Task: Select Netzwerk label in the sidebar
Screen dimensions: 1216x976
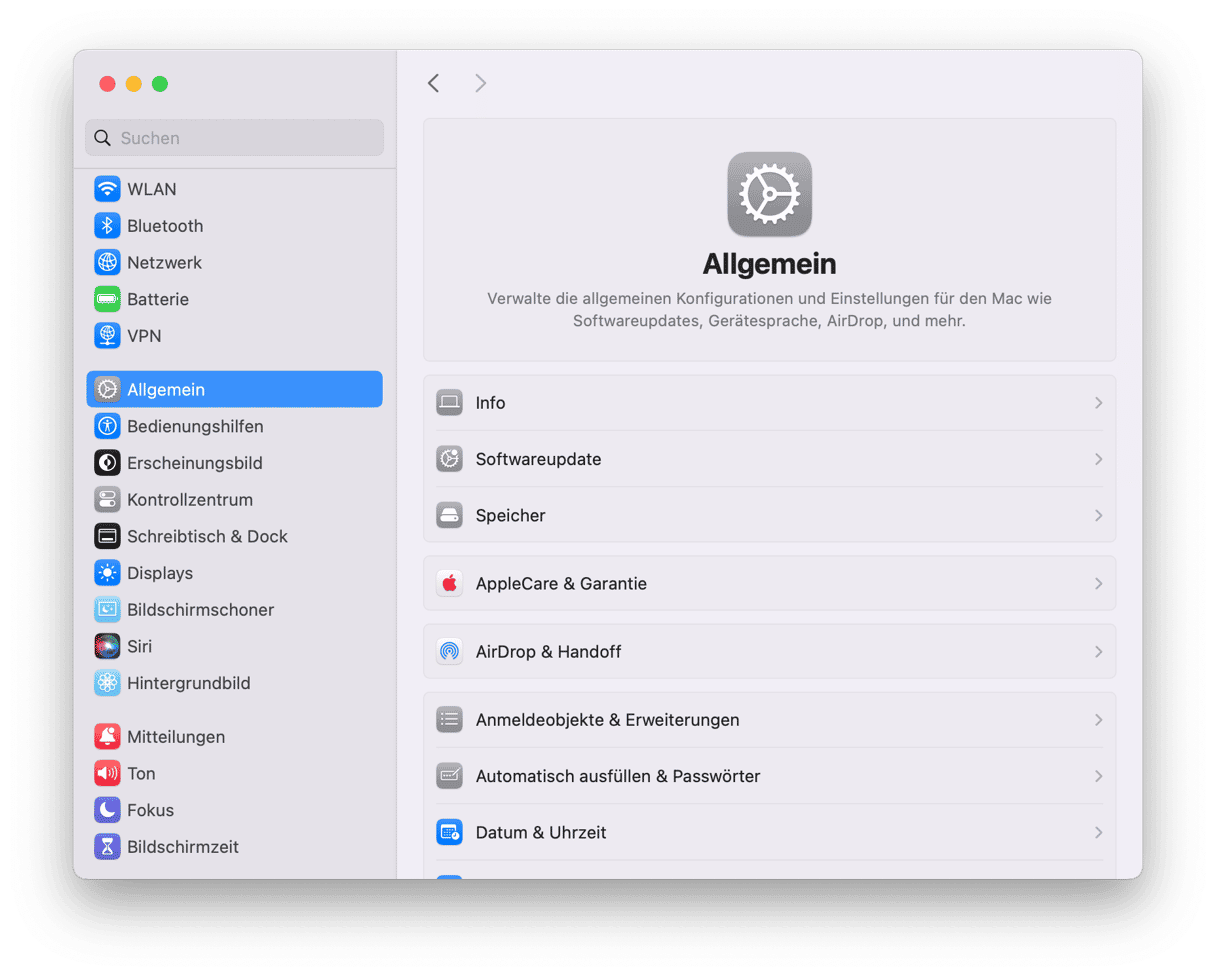Action: pos(165,263)
